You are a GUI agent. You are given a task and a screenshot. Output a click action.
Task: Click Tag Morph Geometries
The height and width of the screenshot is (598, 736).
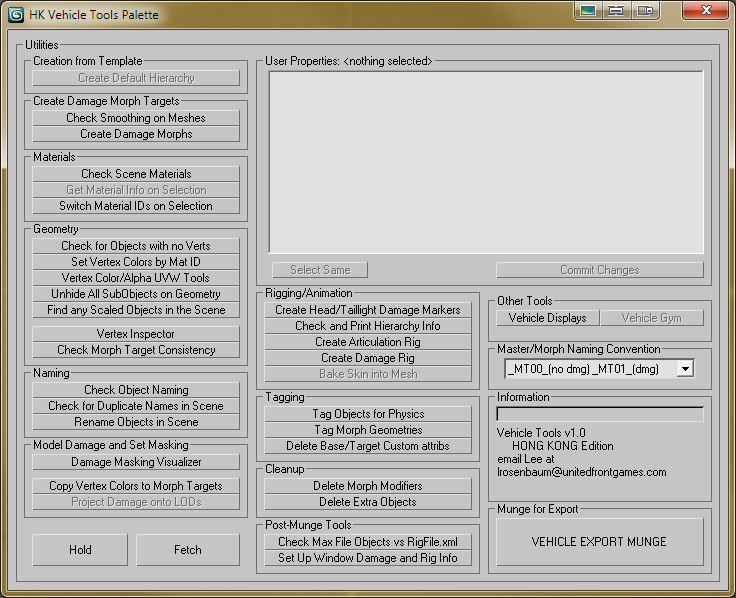[x=368, y=430]
